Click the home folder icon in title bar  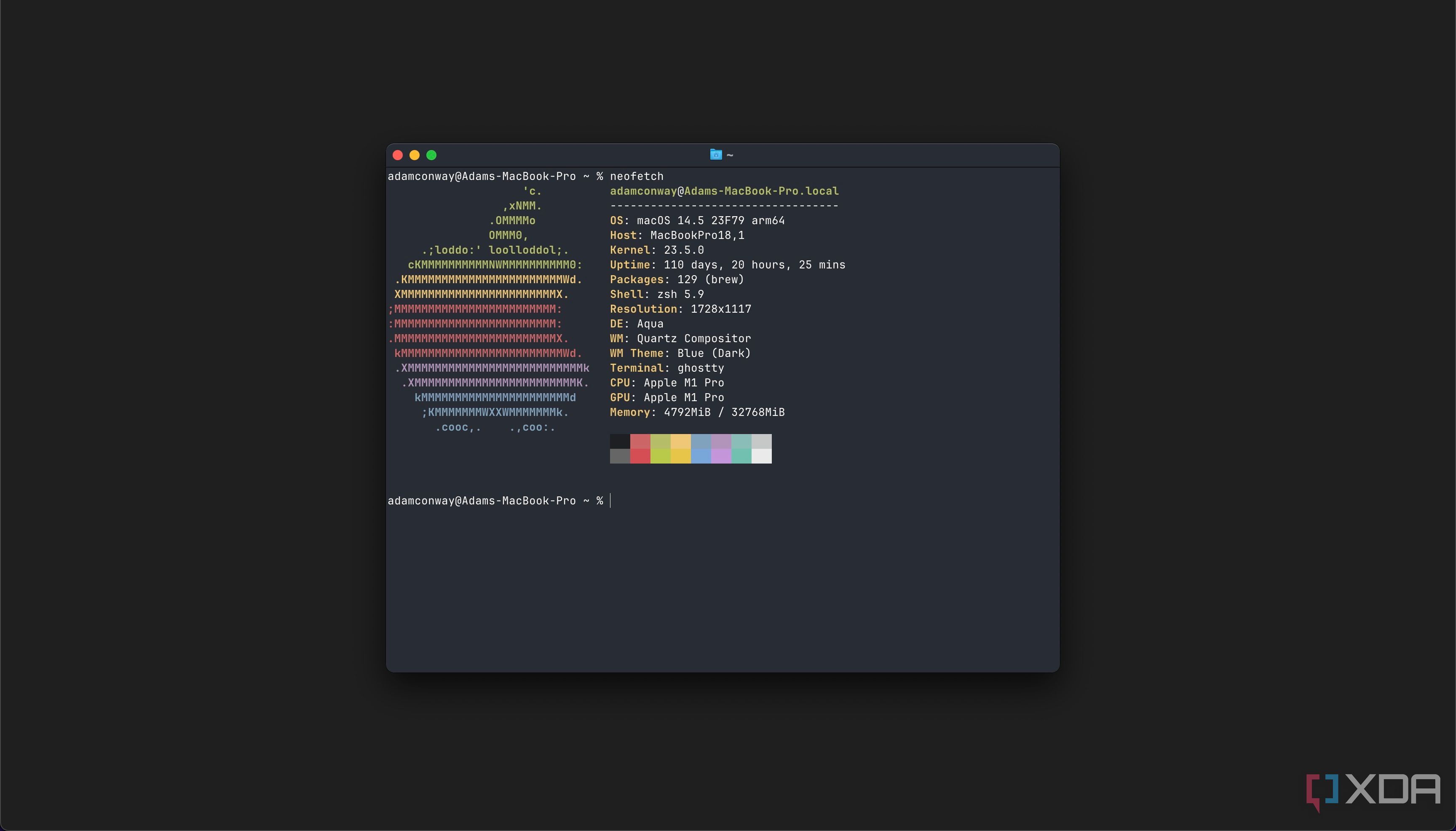[x=715, y=155]
